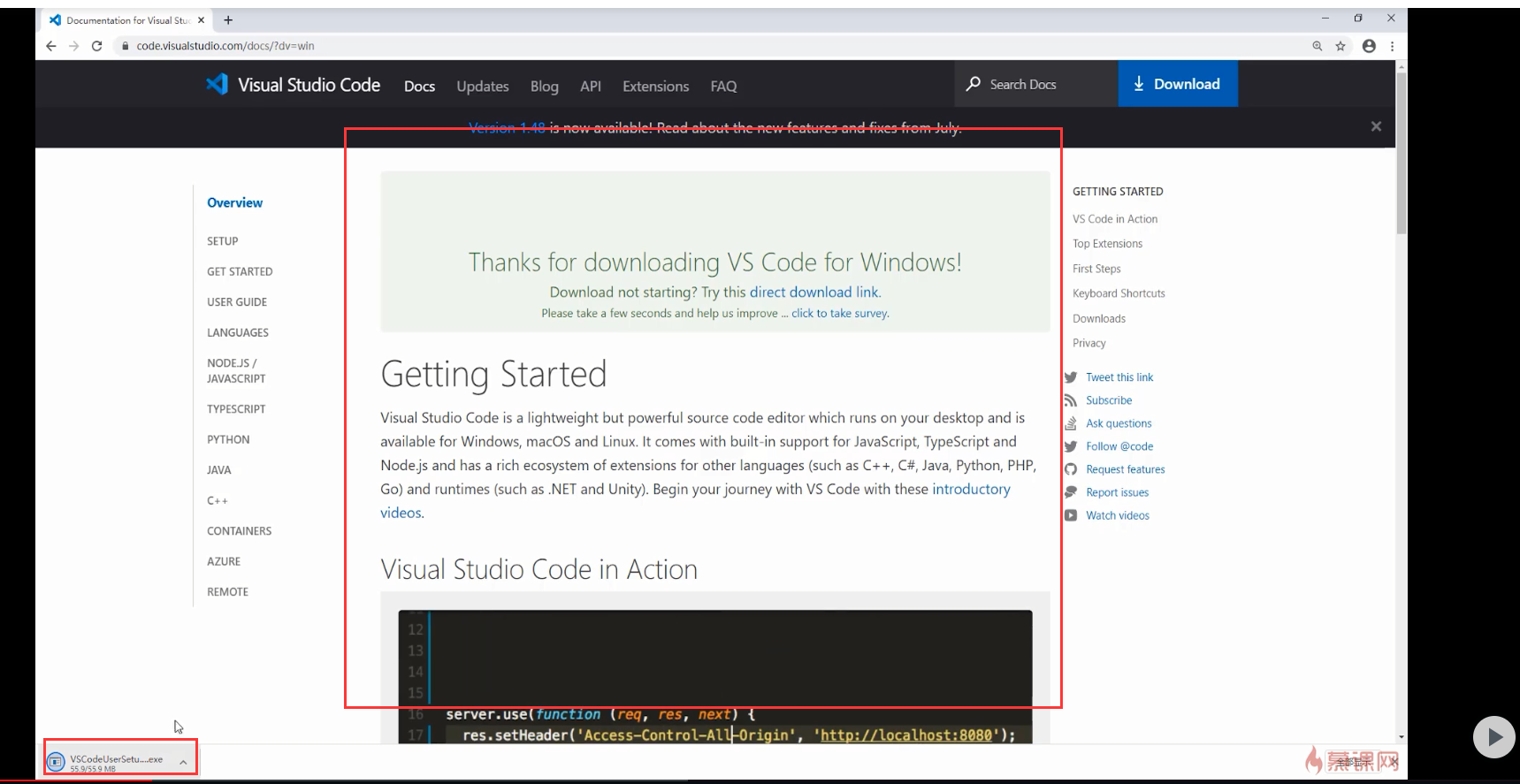
Task: Click the blue Download button
Action: (x=1178, y=84)
